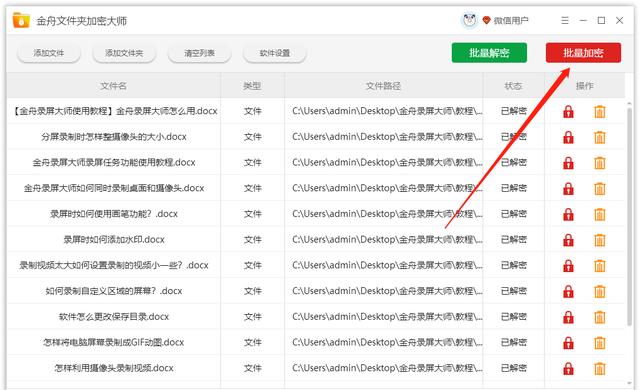
Task: Click lock icon for 如何录制自定义区域的屏幕？.docx
Action: tap(568, 291)
